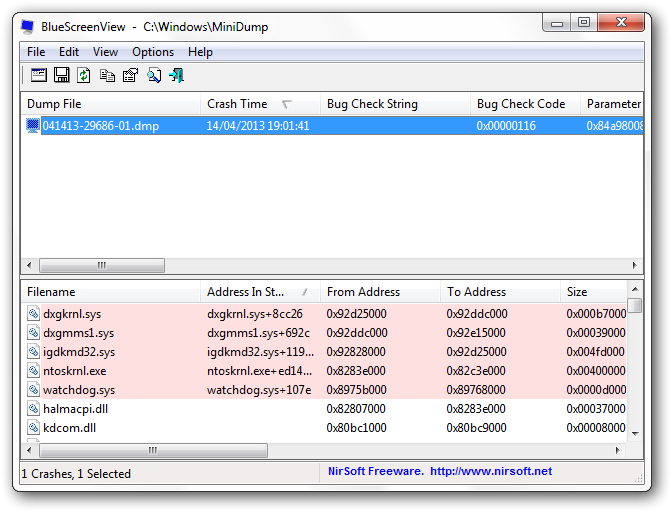The image size is (672, 512).
Task: Click lower pane horizontal scrollbar thumb
Action: [153, 450]
